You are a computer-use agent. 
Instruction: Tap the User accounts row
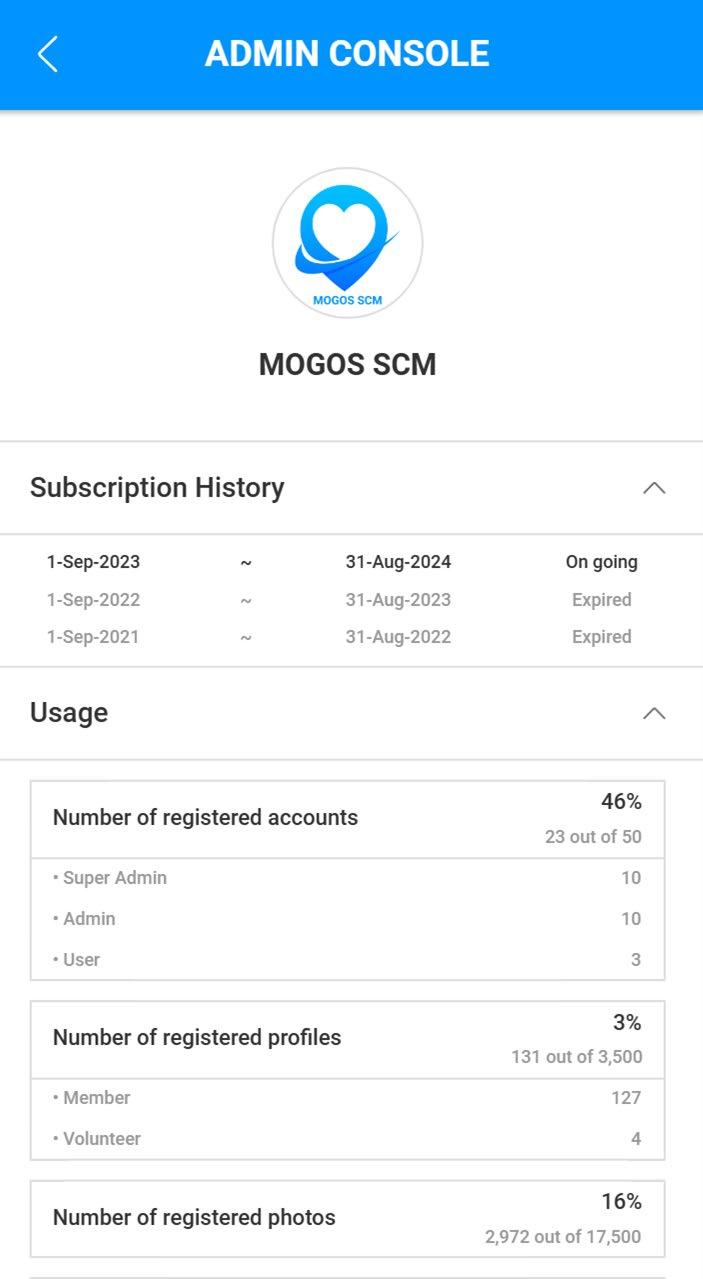348,960
